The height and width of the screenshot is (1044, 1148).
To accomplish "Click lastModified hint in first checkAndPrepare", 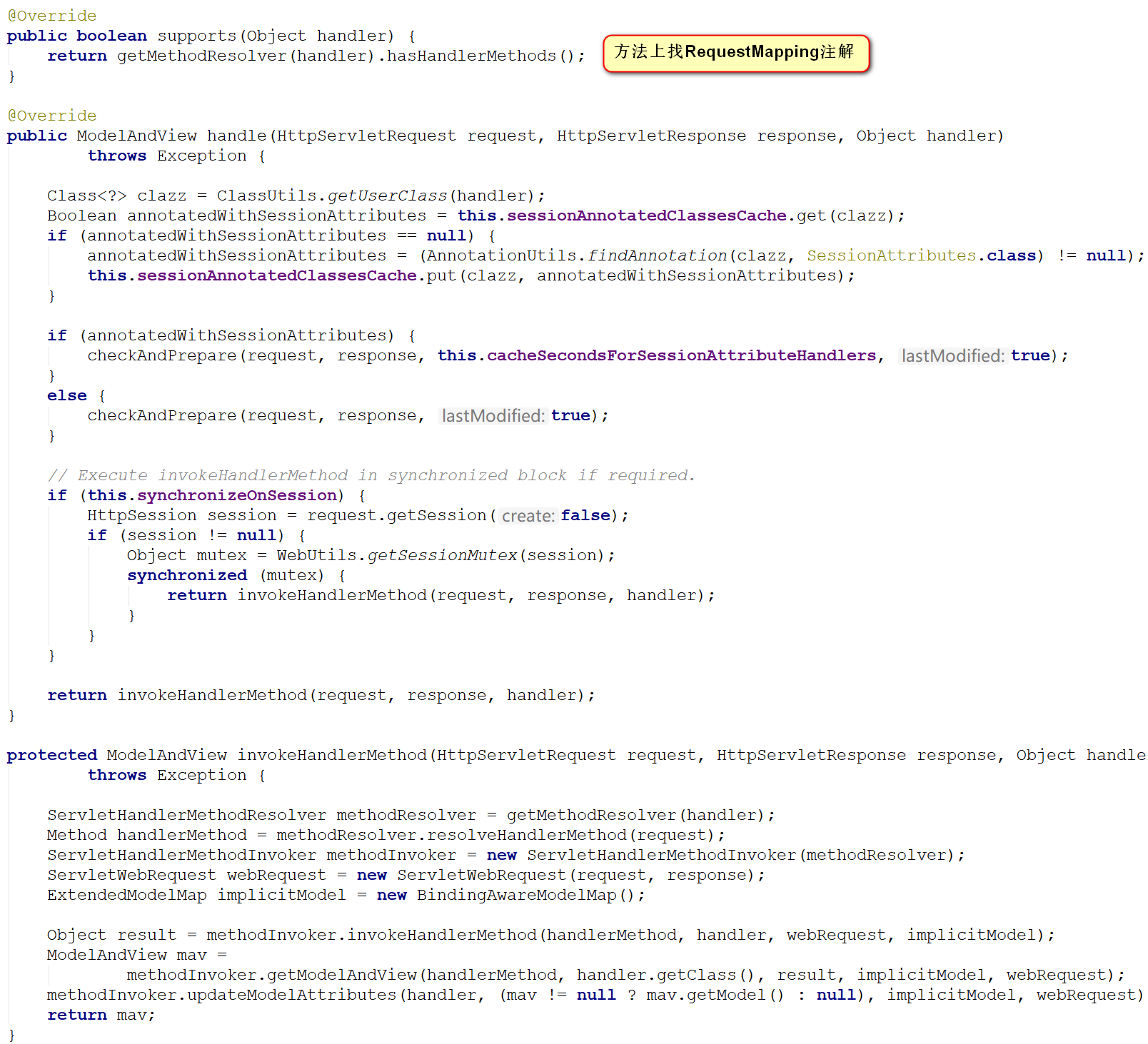I will tap(952, 355).
